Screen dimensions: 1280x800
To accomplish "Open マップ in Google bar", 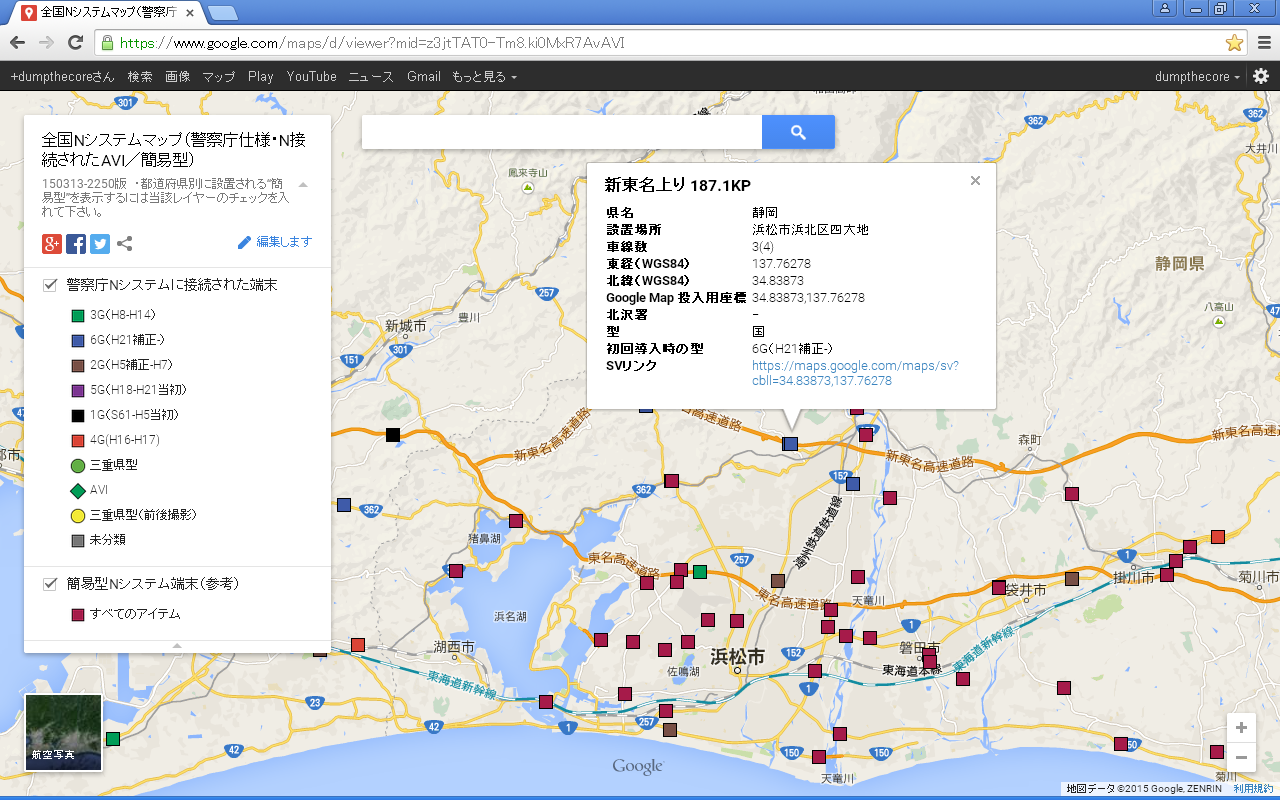I will coord(218,76).
